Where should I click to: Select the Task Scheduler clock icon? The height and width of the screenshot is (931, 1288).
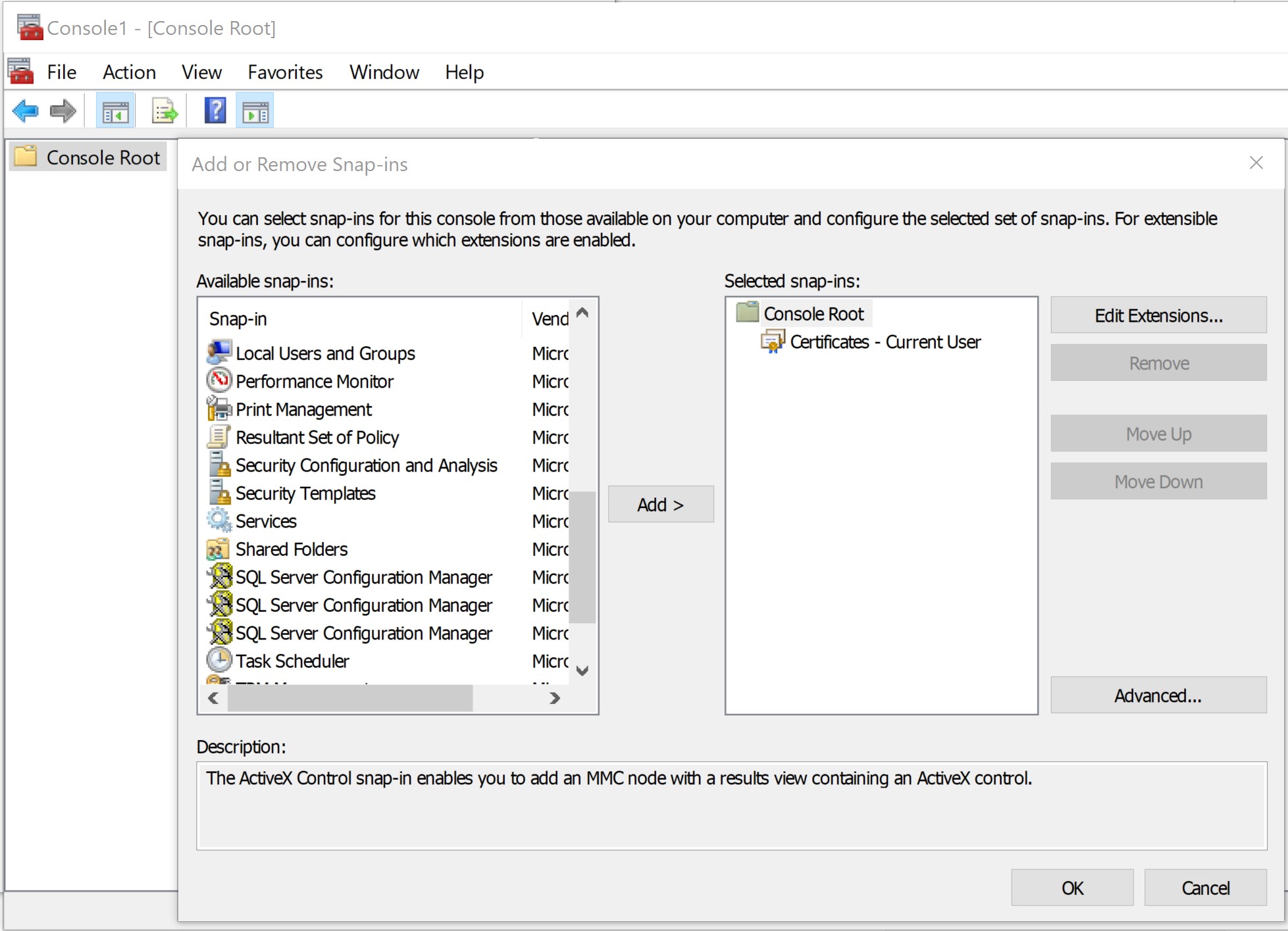[219, 660]
